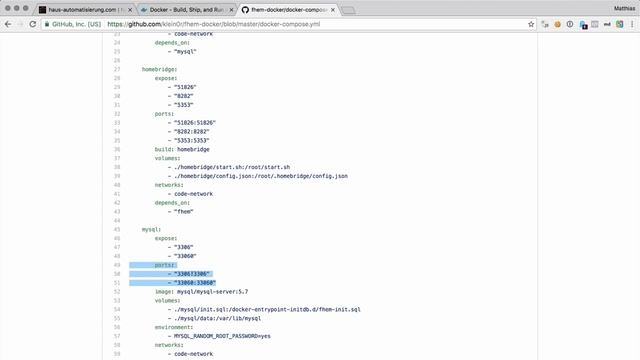The height and width of the screenshot is (360, 640).
Task: Close the Docker tab
Action: click(231, 9)
